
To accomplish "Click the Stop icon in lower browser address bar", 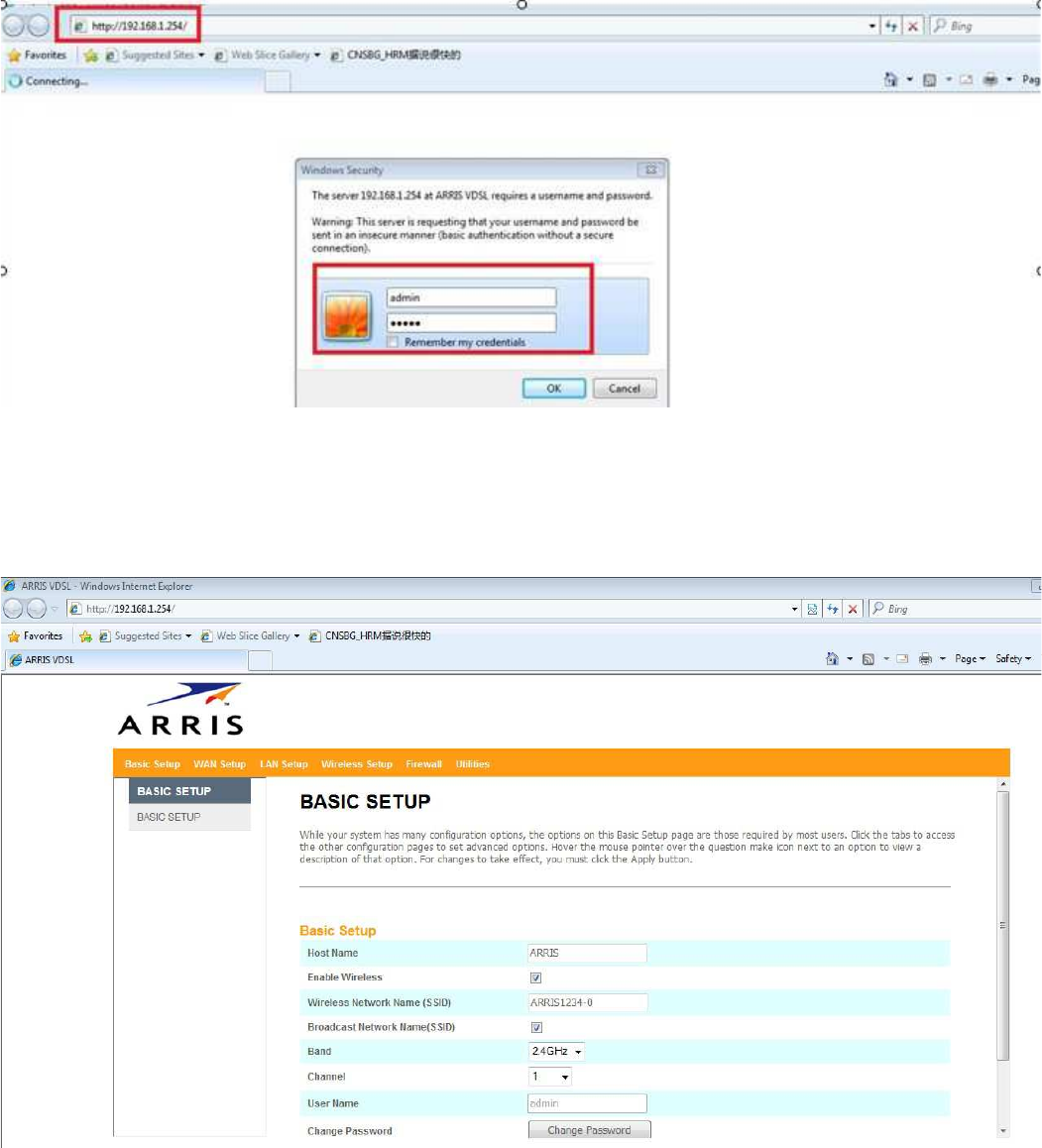I will pos(853,609).
